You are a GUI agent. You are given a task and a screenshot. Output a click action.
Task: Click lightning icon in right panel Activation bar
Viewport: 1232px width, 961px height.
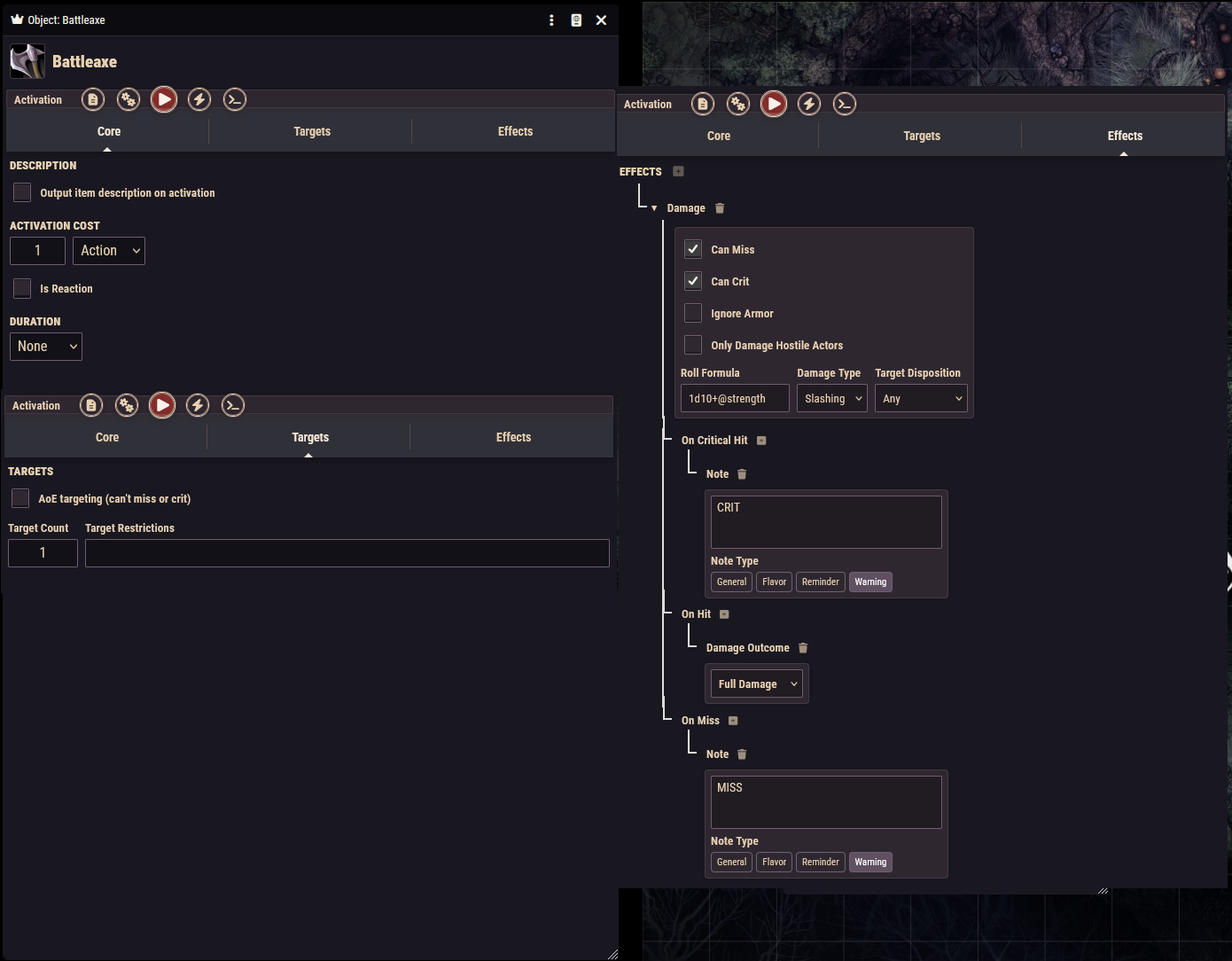[809, 104]
